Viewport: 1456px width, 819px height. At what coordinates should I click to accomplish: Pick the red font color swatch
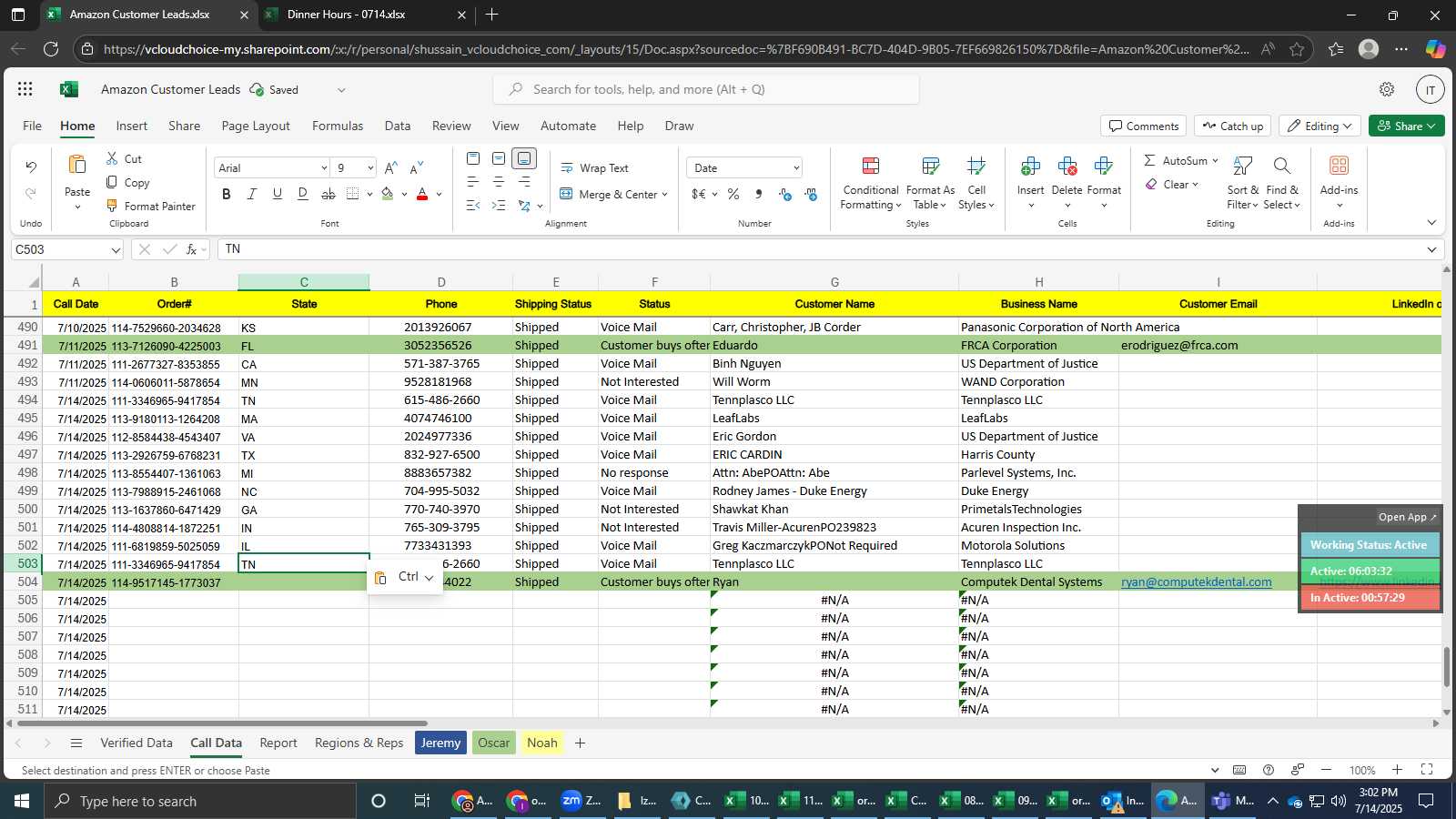(x=422, y=194)
